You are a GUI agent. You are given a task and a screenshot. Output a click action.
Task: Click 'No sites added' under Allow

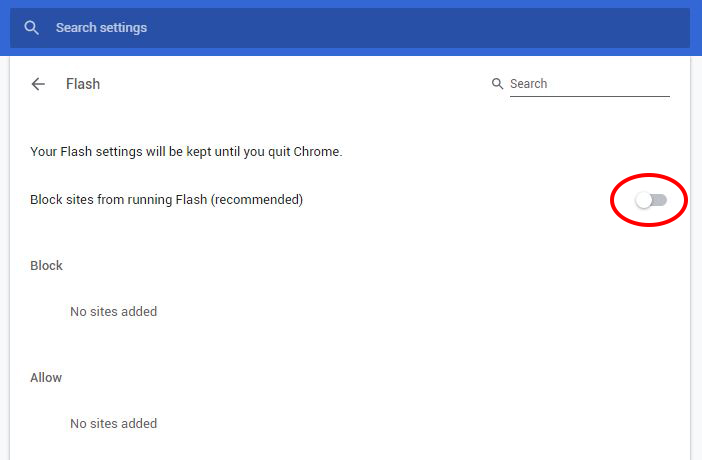click(114, 423)
